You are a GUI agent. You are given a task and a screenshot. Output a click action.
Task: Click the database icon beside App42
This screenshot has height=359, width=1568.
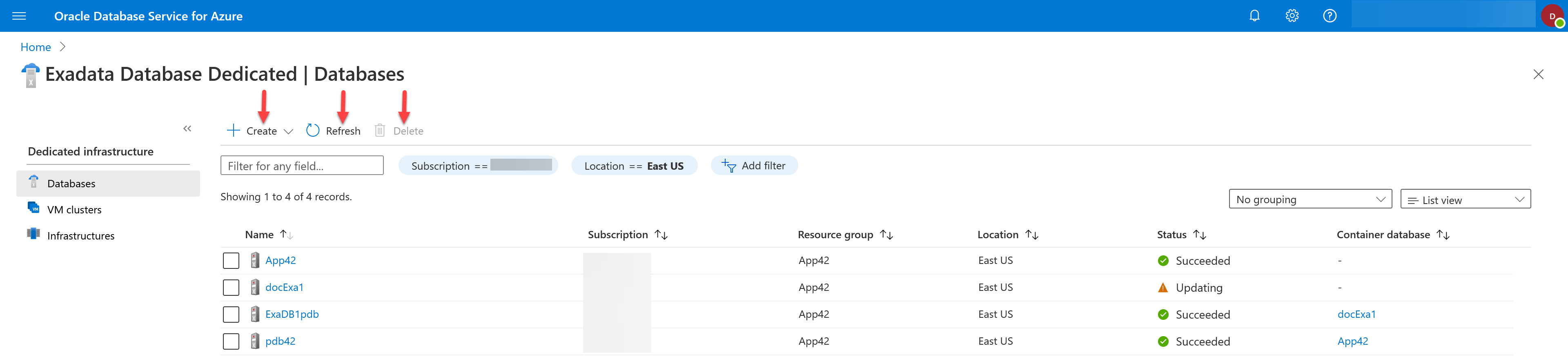(x=255, y=260)
